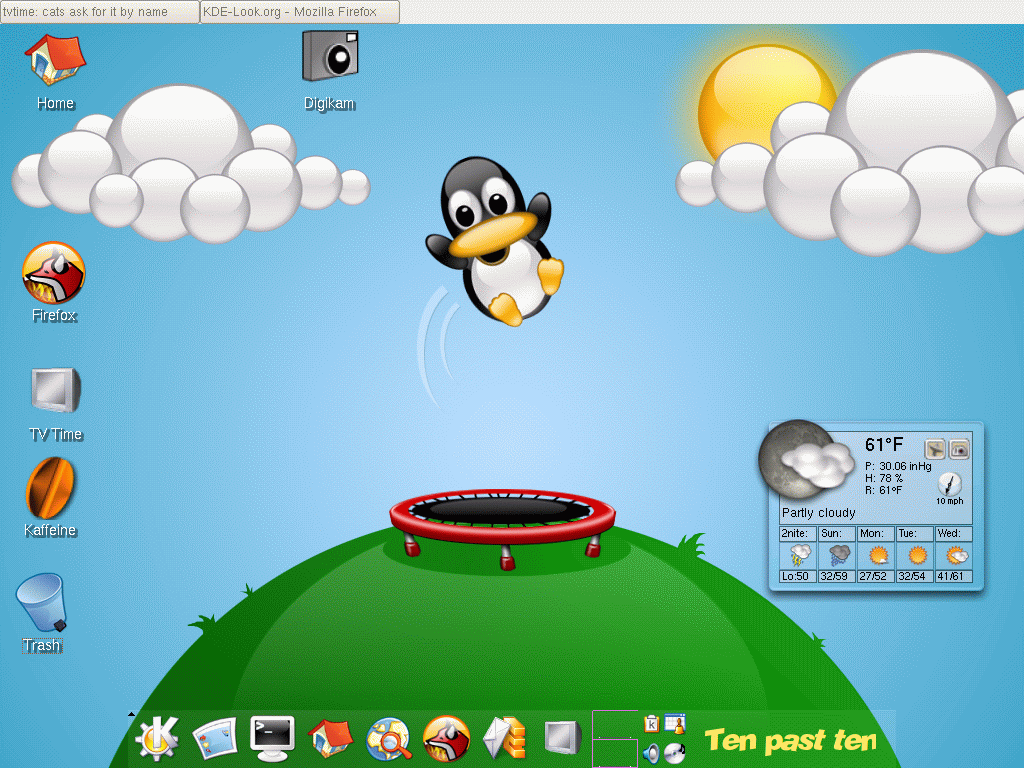This screenshot has height=768, width=1024.
Task: Open the mail client in panel
Action: pos(504,739)
